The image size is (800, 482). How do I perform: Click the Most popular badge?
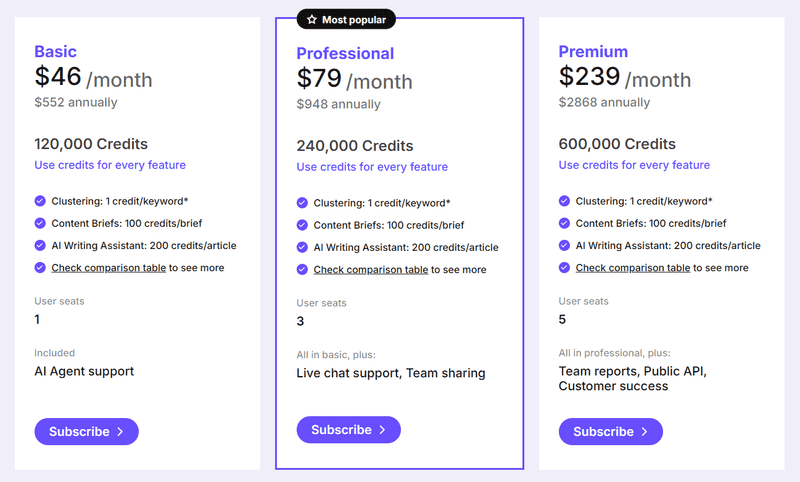click(x=346, y=19)
